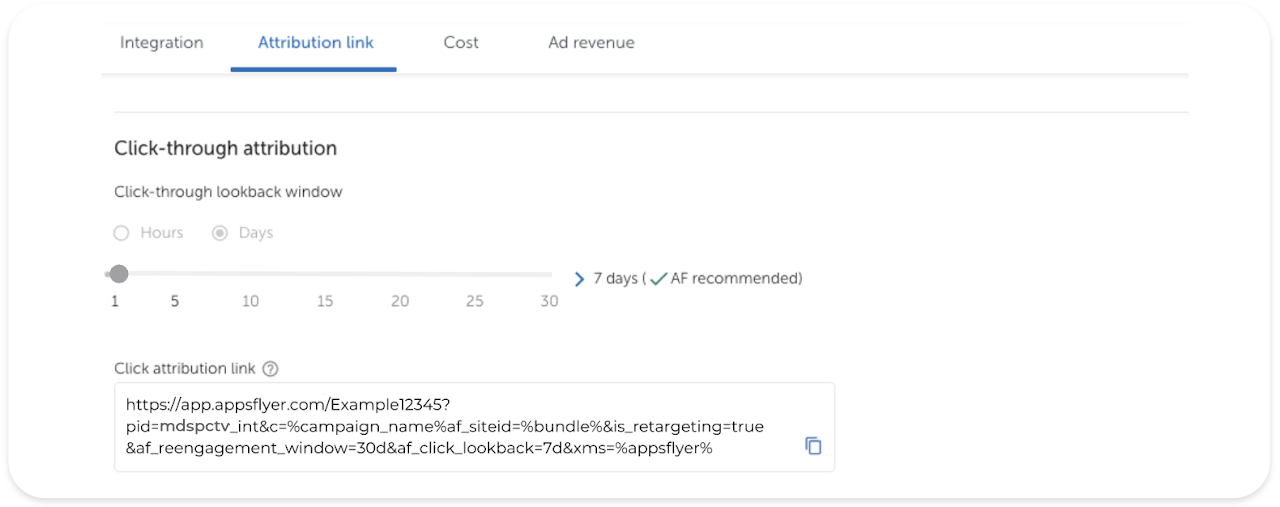This screenshot has height=507, width=1280.
Task: Select the Hours radio button
Action: (x=122, y=233)
